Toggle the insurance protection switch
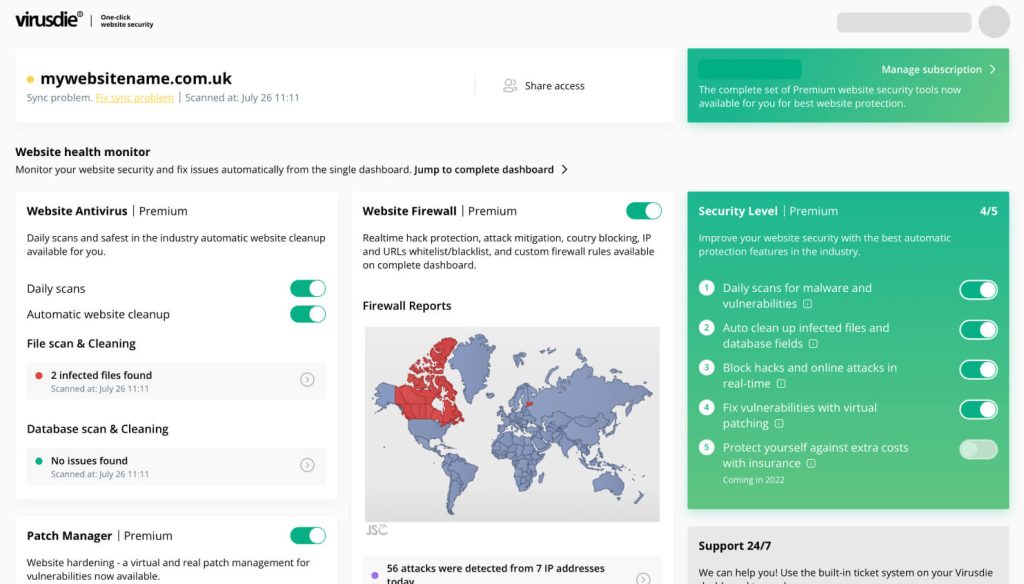This screenshot has width=1024, height=584. 978,449
